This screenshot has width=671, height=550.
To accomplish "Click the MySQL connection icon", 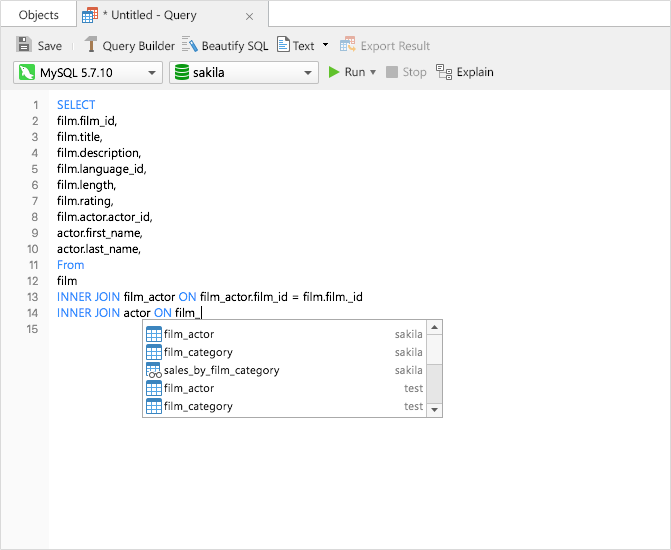I will [x=27, y=72].
